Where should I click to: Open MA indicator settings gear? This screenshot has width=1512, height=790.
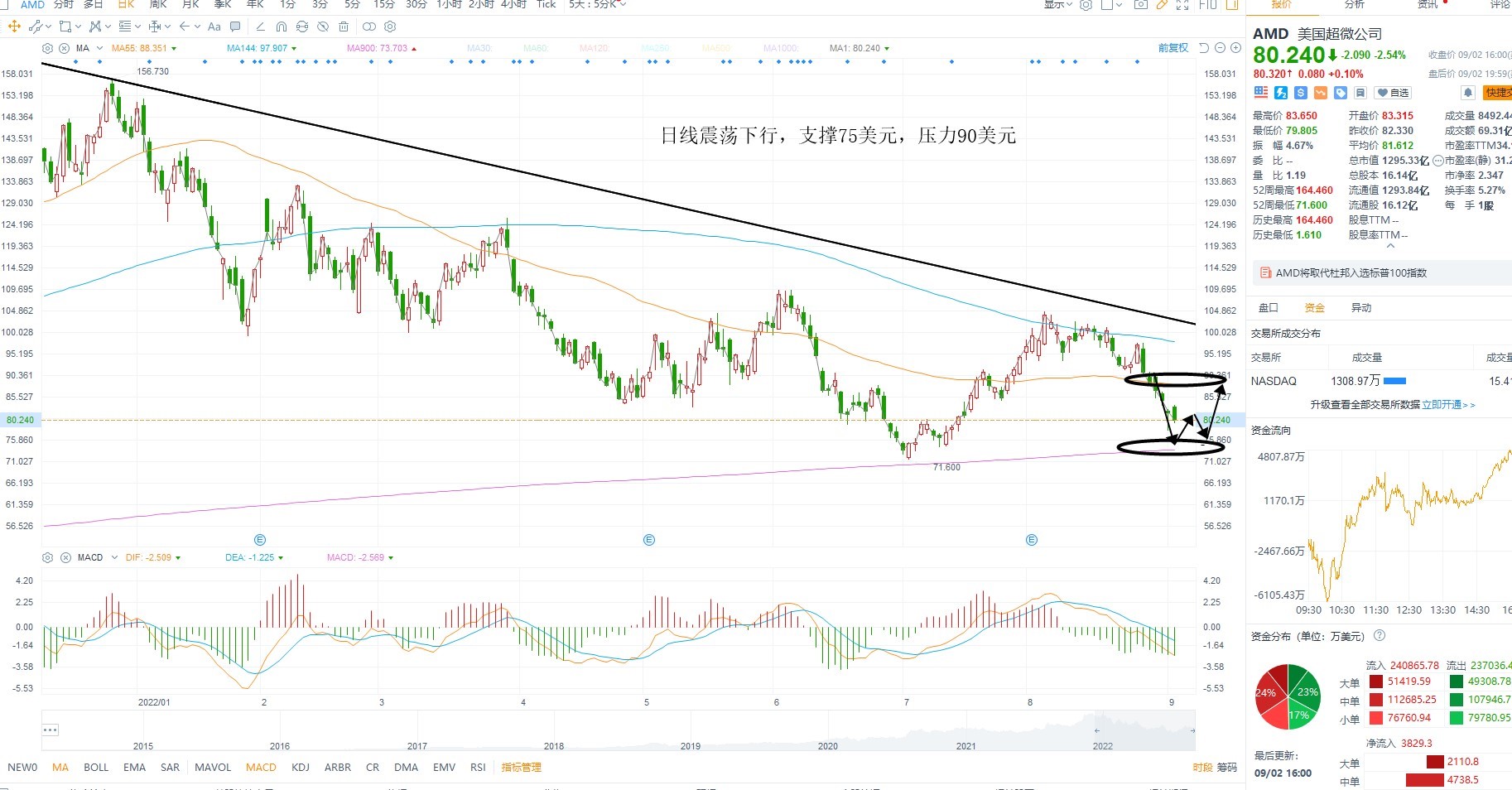pos(47,48)
